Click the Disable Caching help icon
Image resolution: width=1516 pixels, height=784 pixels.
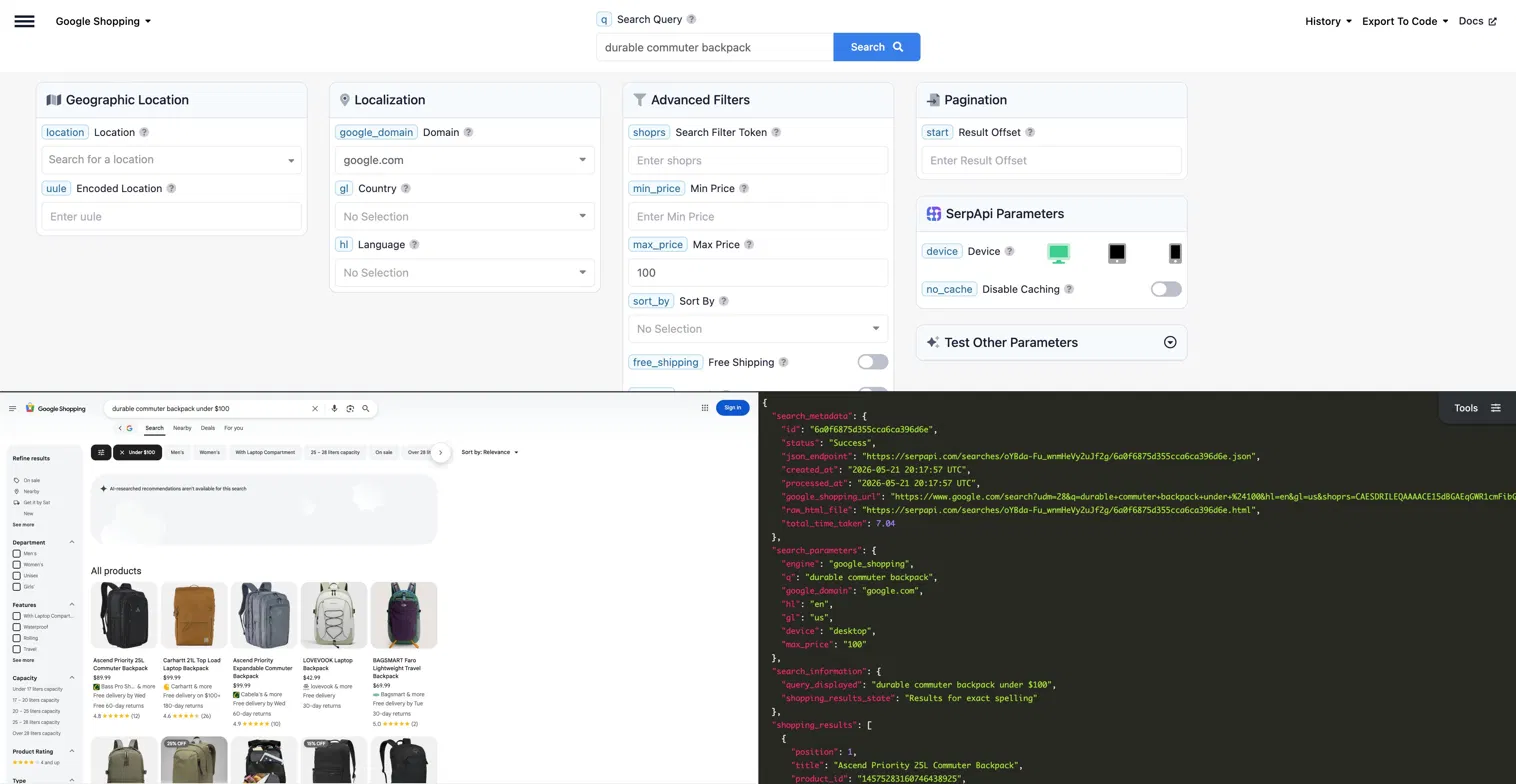click(1069, 289)
